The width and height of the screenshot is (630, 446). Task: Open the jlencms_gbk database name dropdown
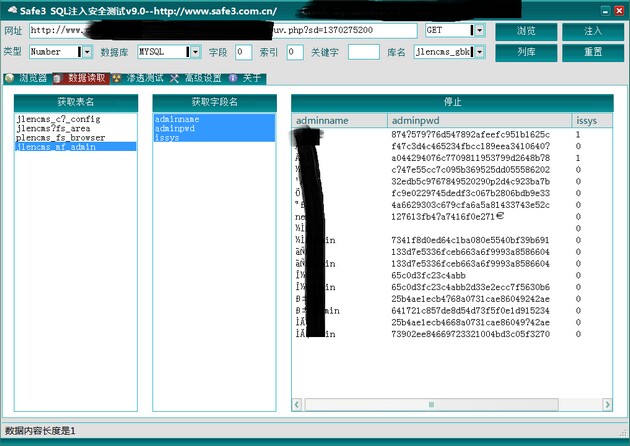pyautogui.click(x=478, y=51)
